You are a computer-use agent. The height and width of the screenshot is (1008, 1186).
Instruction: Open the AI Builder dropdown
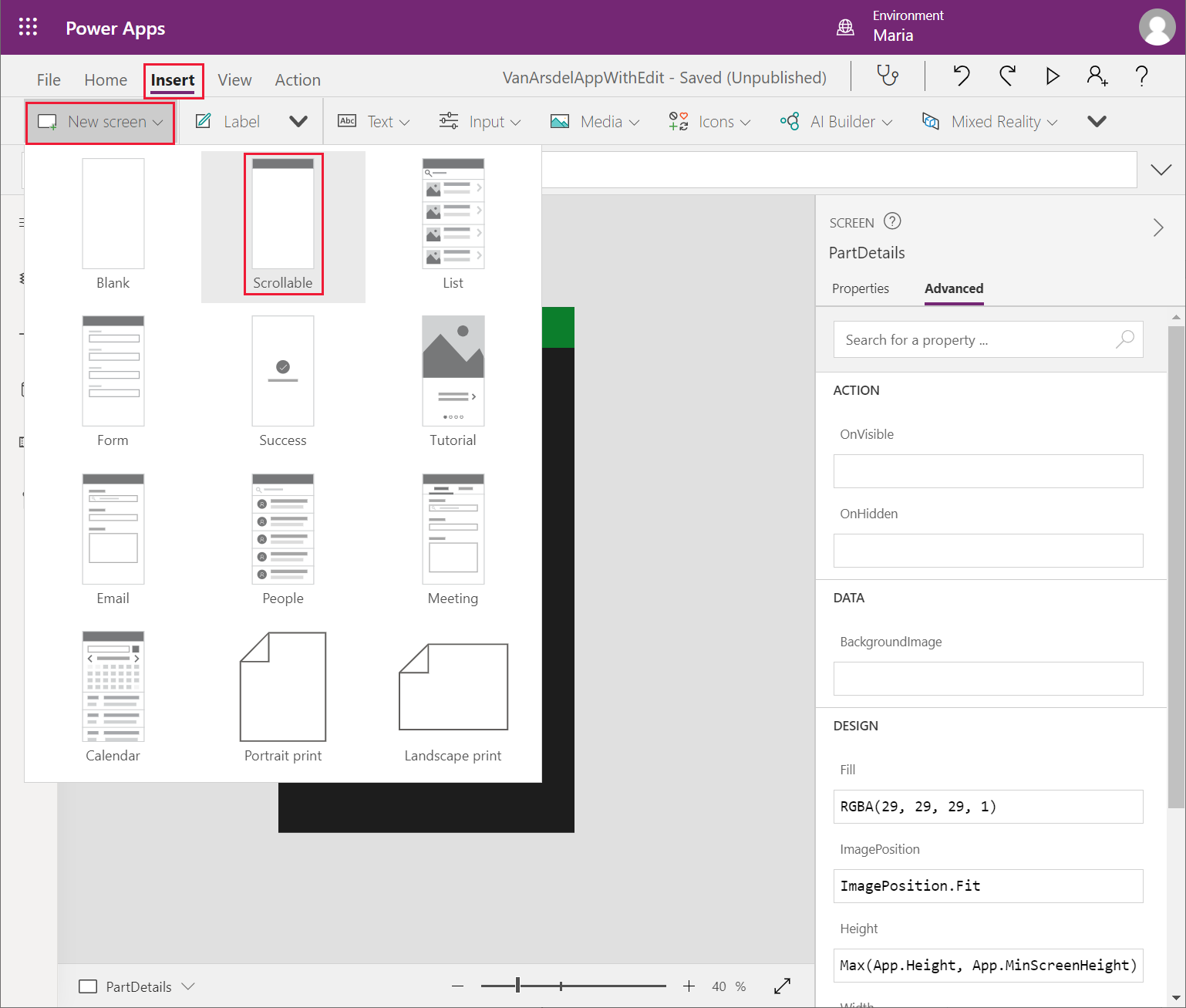pyautogui.click(x=836, y=121)
